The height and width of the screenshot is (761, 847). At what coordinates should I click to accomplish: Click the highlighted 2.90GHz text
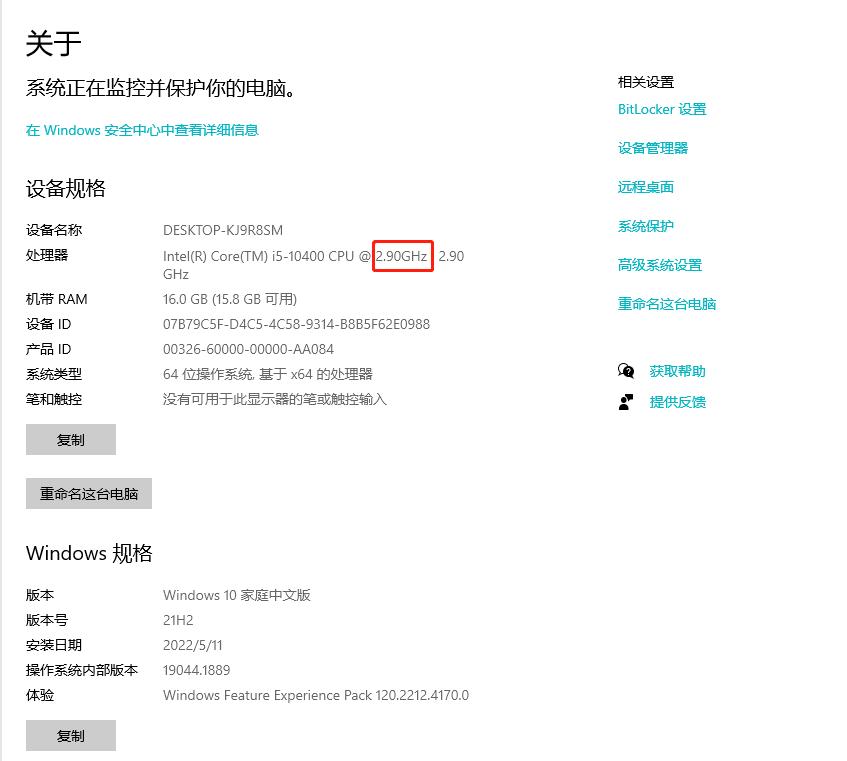point(402,257)
